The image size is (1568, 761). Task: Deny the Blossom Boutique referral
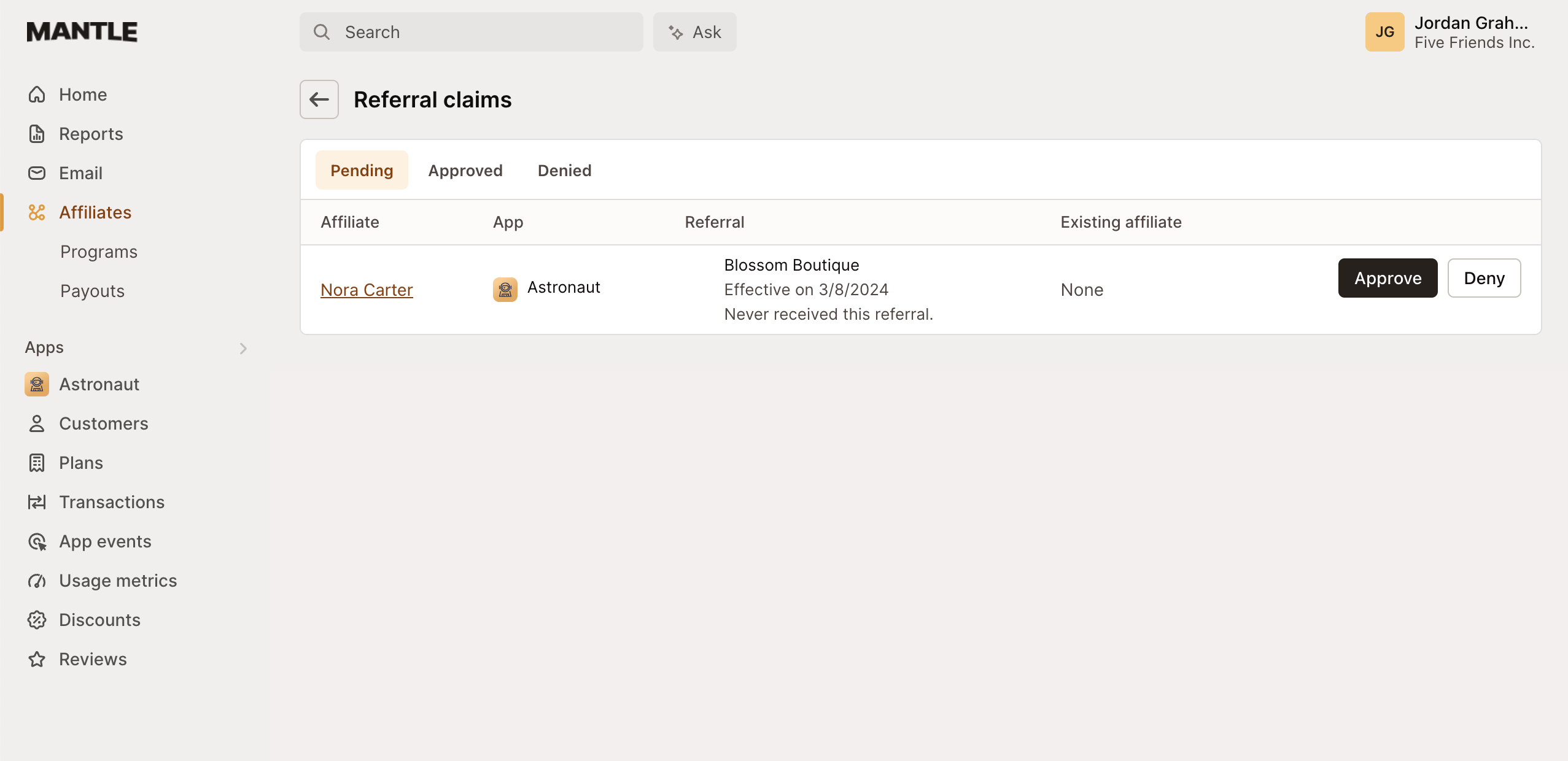(1484, 278)
